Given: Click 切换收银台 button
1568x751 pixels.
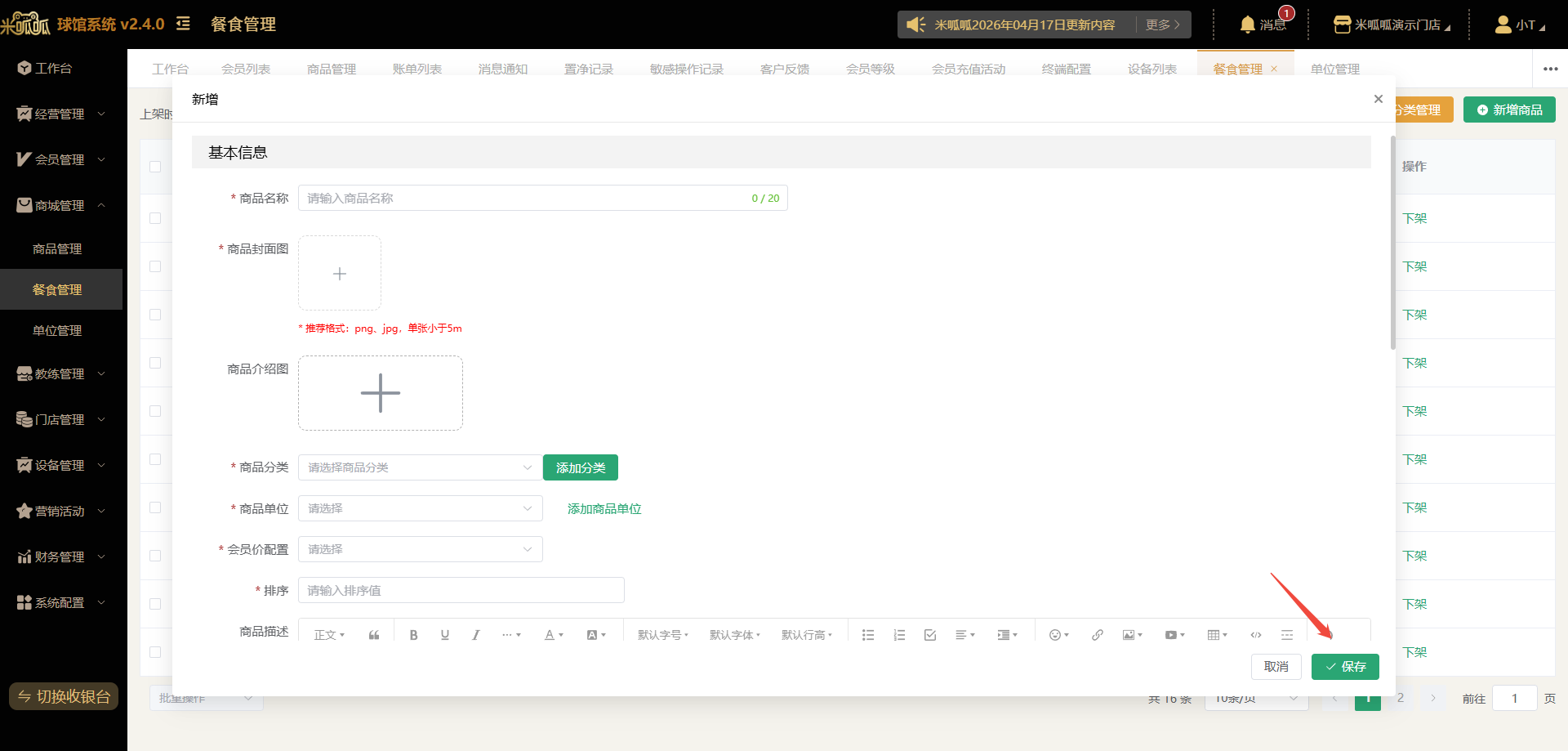Looking at the screenshot, I should (x=64, y=696).
